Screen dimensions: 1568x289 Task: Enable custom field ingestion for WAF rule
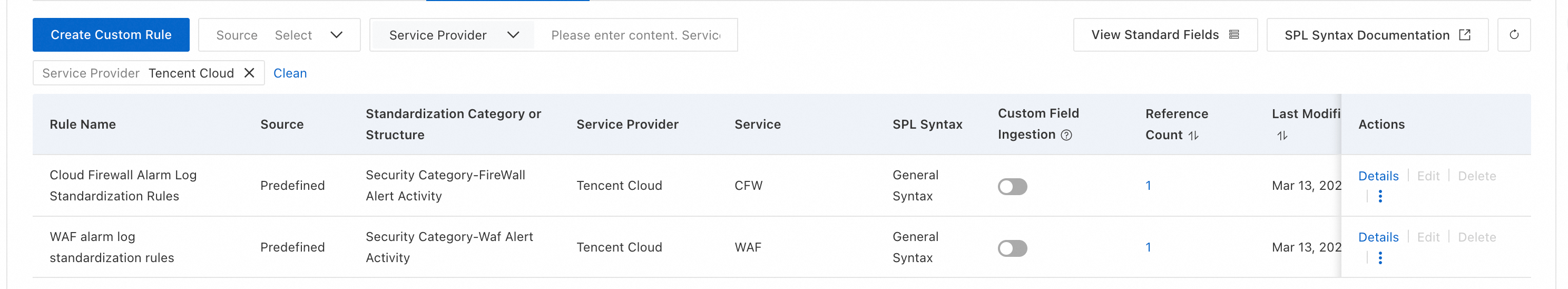tap(1012, 248)
